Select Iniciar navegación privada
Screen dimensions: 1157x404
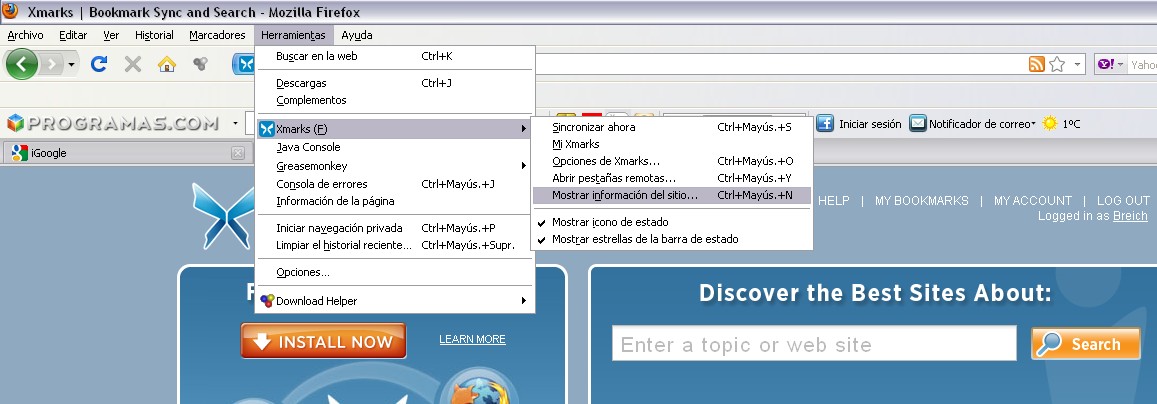(395, 228)
